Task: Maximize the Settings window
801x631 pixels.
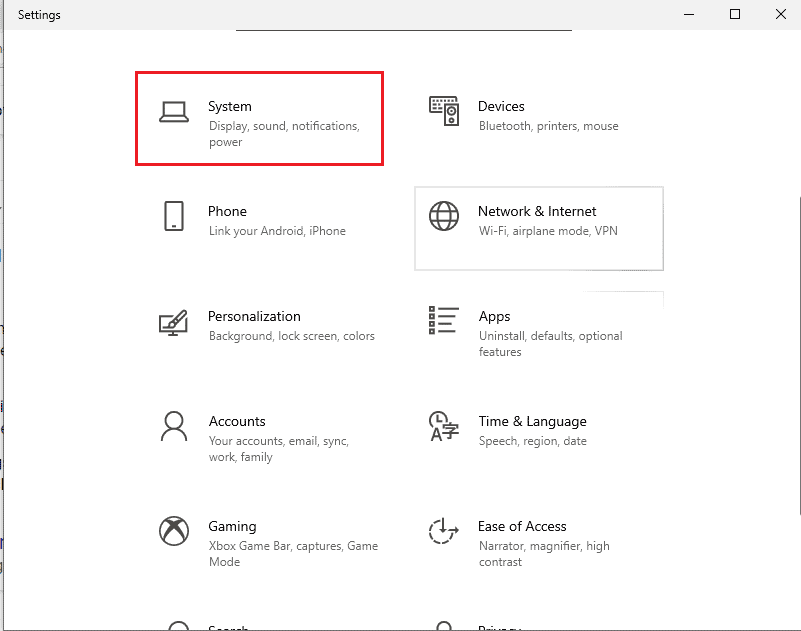Action: tap(735, 14)
